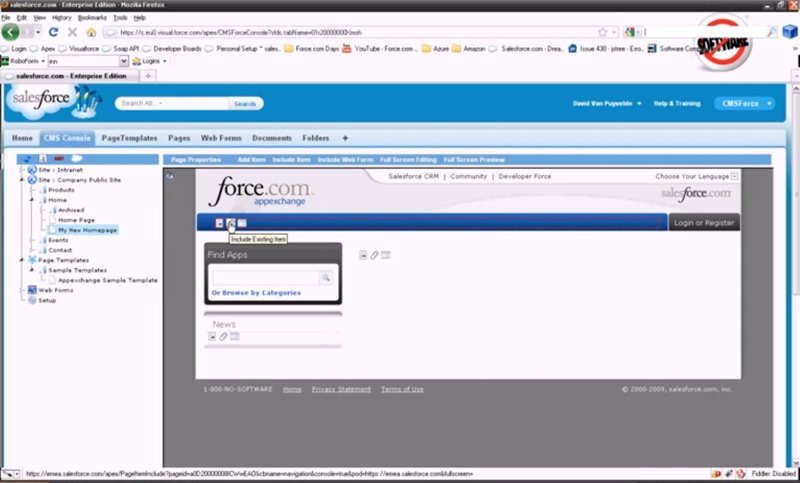Click the page icon in the tree toolbar
800x483 pixels.
coord(43,159)
